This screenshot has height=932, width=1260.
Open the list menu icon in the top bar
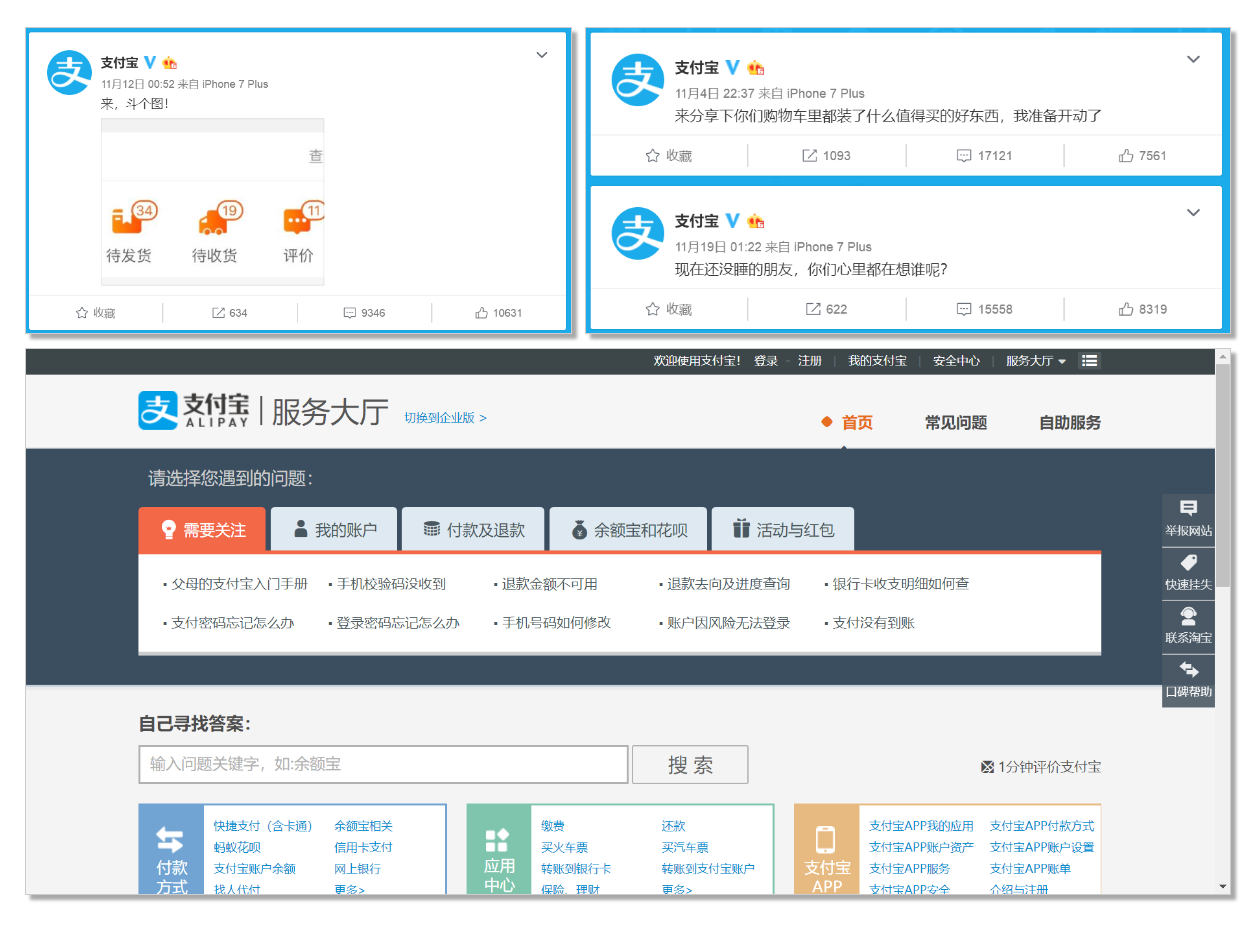pos(1090,361)
